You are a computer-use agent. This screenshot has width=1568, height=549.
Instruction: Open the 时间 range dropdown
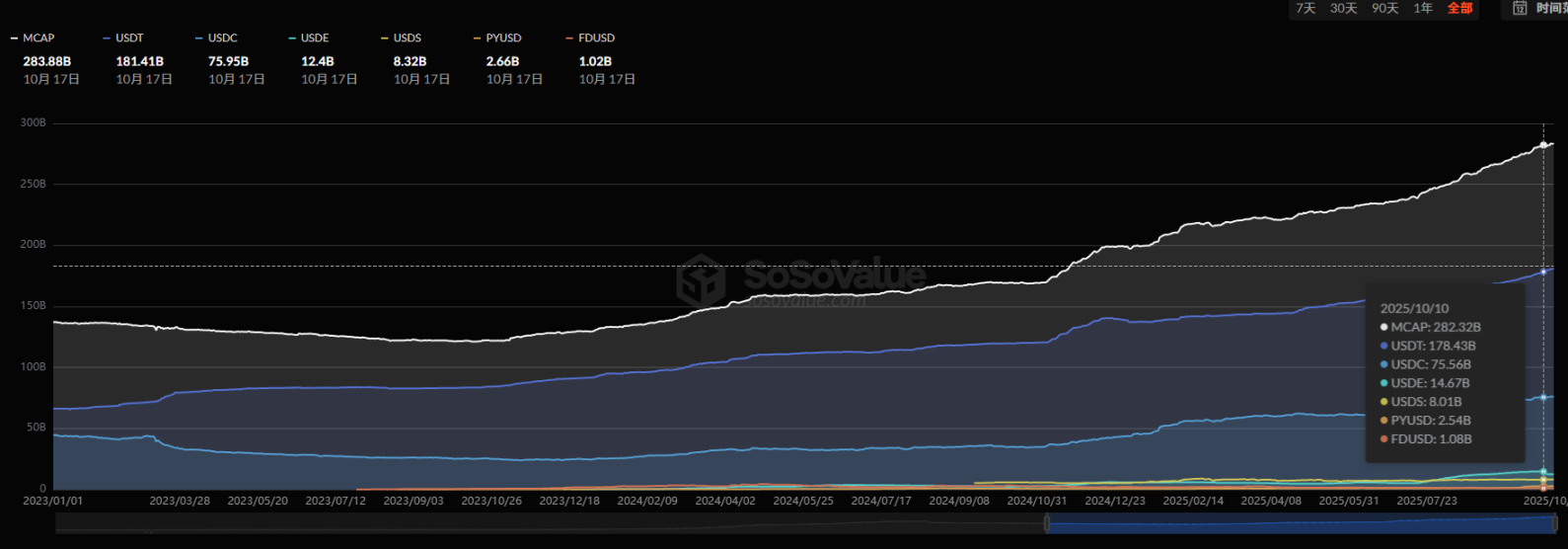click(1550, 9)
